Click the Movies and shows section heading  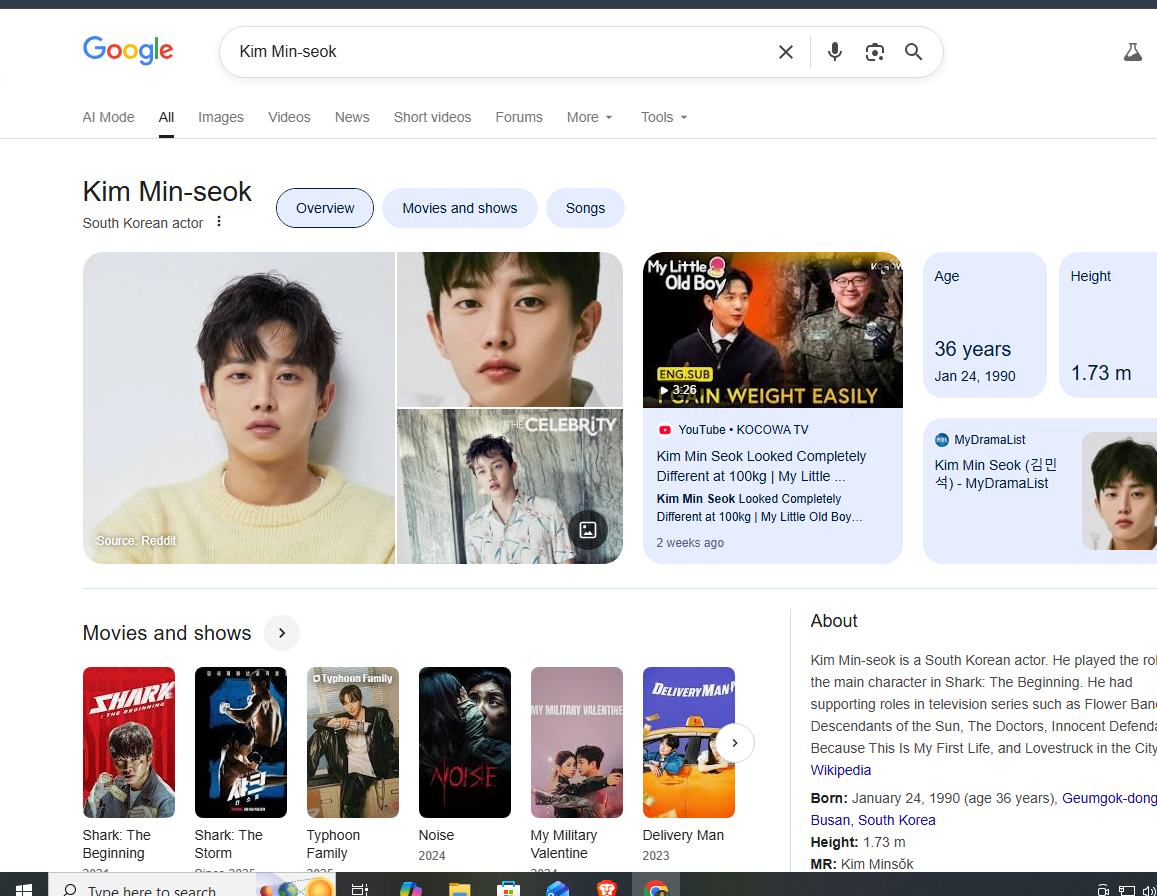167,633
